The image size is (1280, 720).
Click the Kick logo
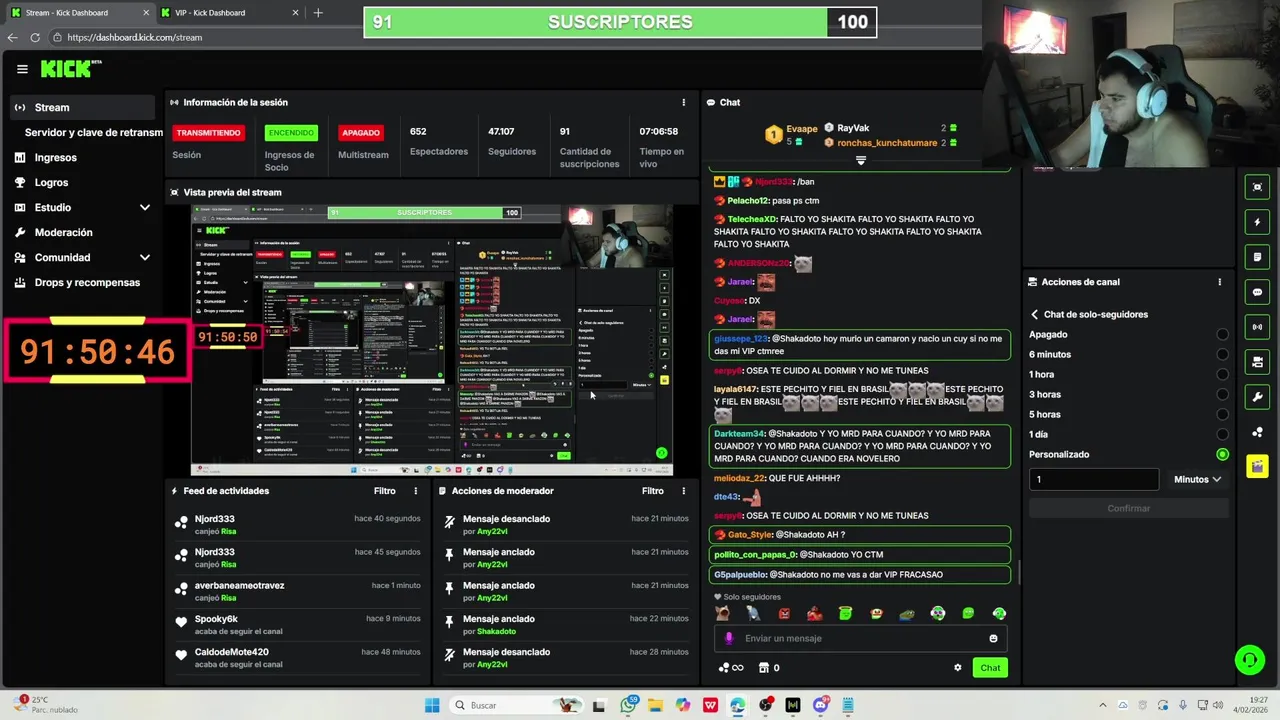pyautogui.click(x=71, y=69)
